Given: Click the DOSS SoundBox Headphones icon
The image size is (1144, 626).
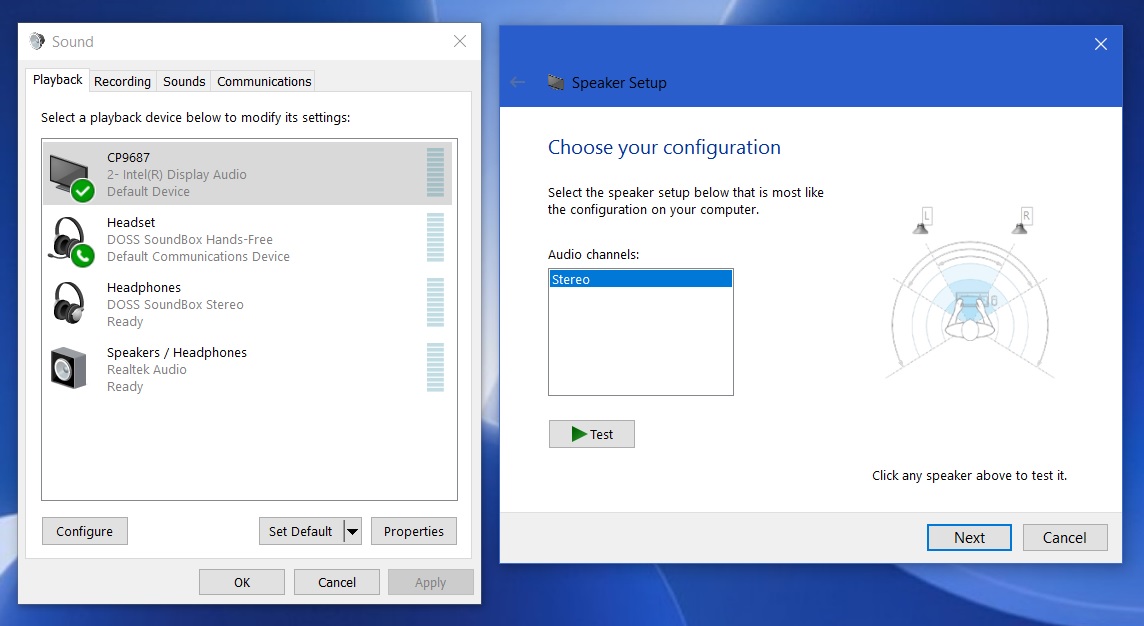Looking at the screenshot, I should click(x=69, y=304).
